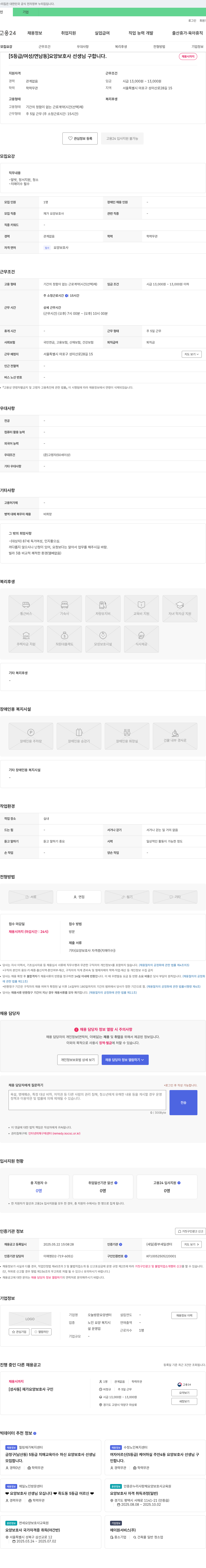Viewport: 206px width, 1568px height.
Task: Click the 로그인 link at top
Action: pyautogui.click(x=192, y=21)
